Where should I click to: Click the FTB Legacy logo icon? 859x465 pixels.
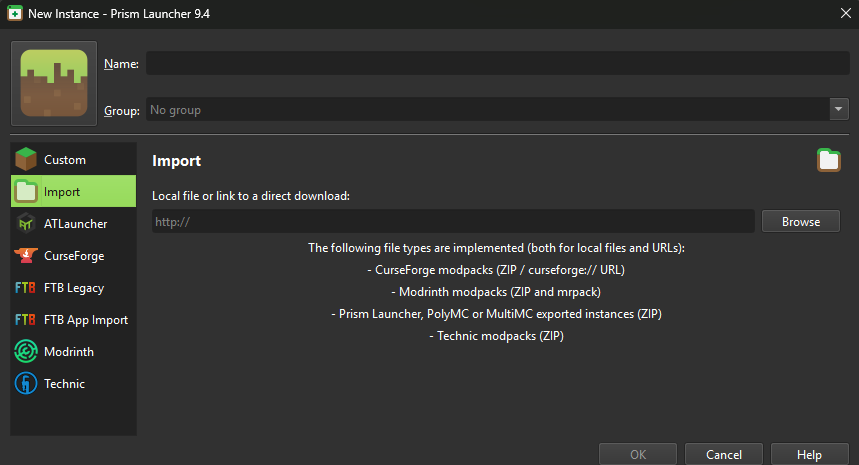tap(25, 288)
